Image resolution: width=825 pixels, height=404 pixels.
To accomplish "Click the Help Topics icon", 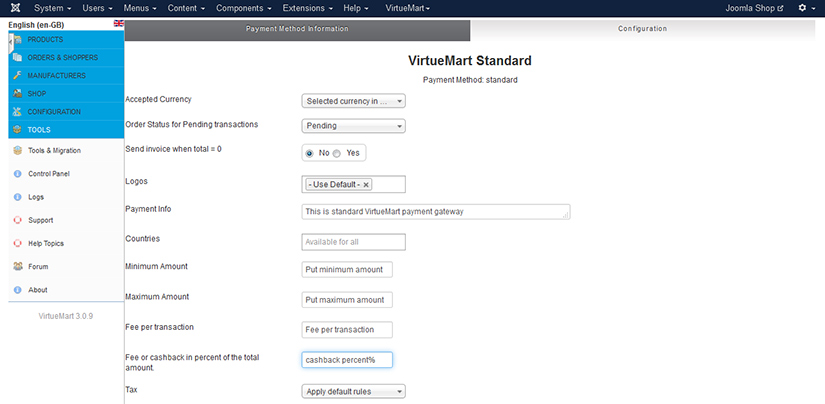I will click(x=17, y=243).
